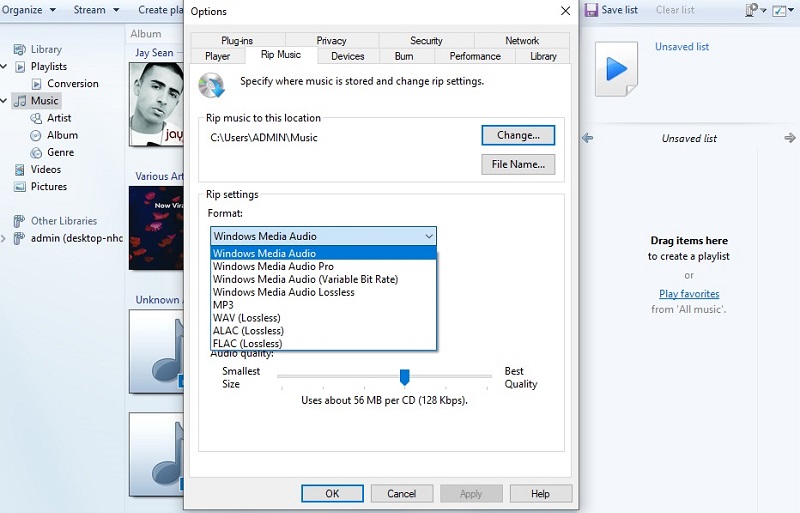Open the Stream menu dropdown
Image resolution: width=800 pixels, height=513 pixels.
pos(96,10)
